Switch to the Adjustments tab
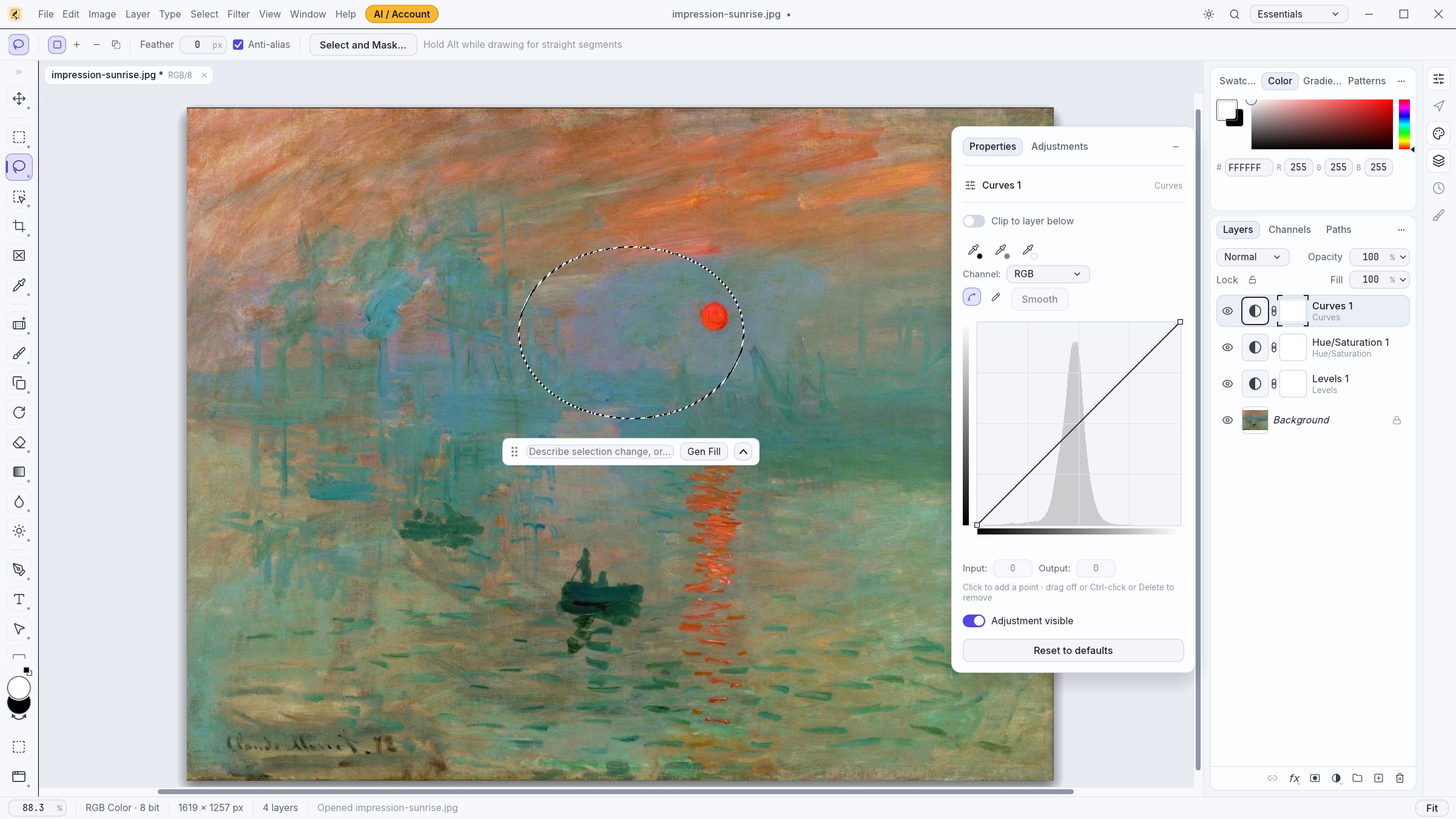1456x819 pixels. coord(1059,146)
